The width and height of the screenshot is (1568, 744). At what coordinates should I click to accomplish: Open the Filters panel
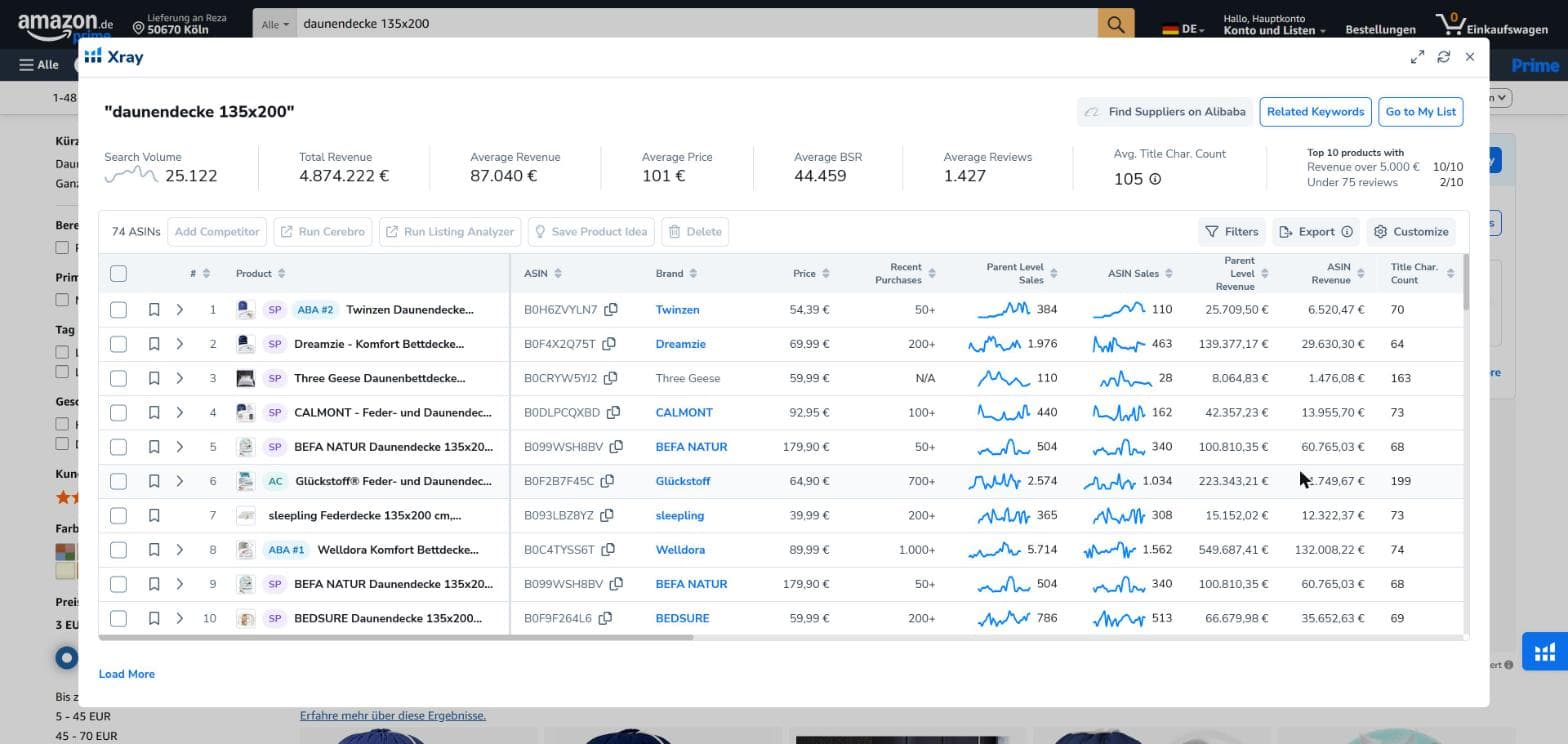[1232, 232]
